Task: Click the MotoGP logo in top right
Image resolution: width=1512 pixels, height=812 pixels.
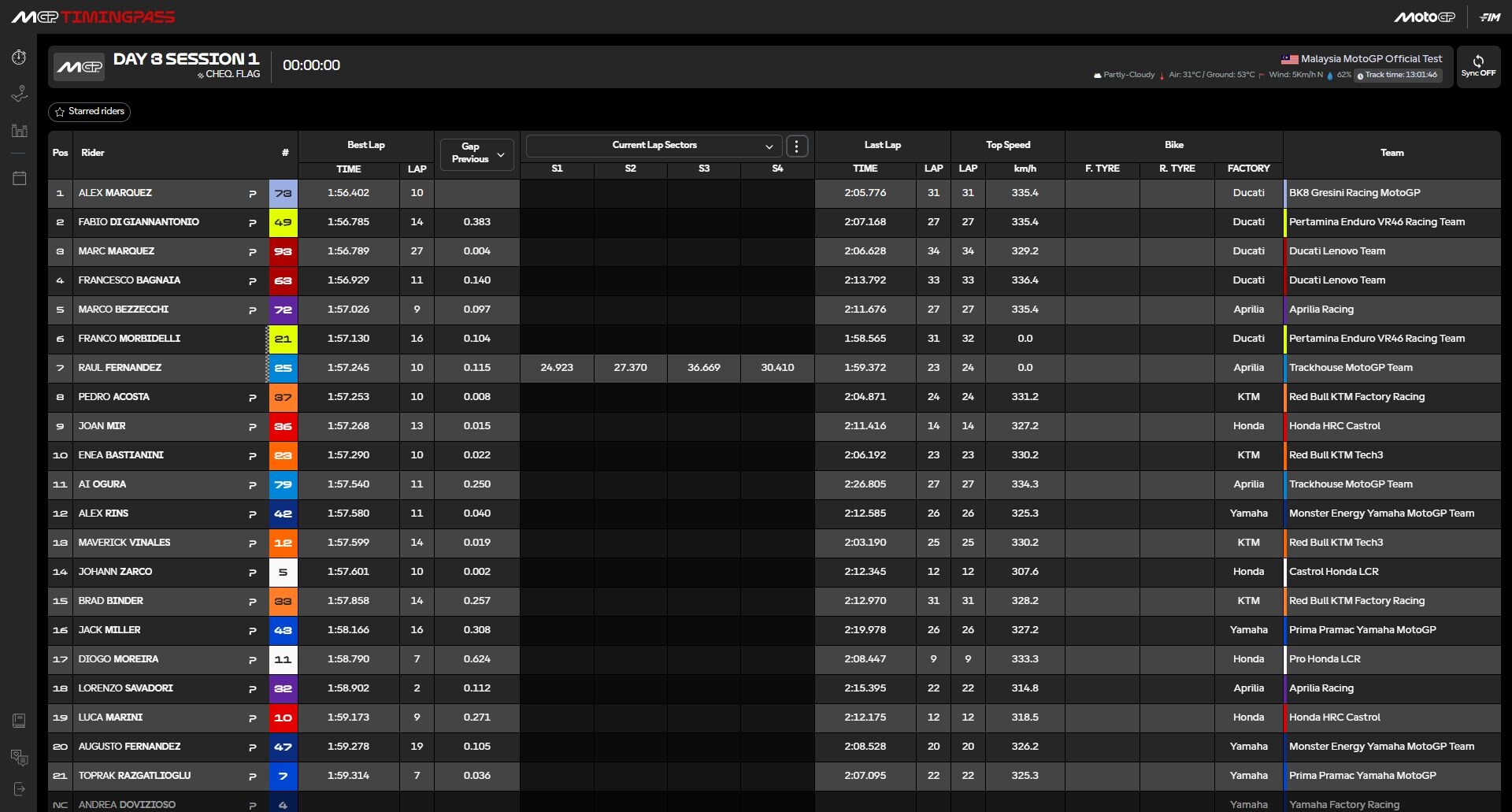Action: click(1424, 17)
